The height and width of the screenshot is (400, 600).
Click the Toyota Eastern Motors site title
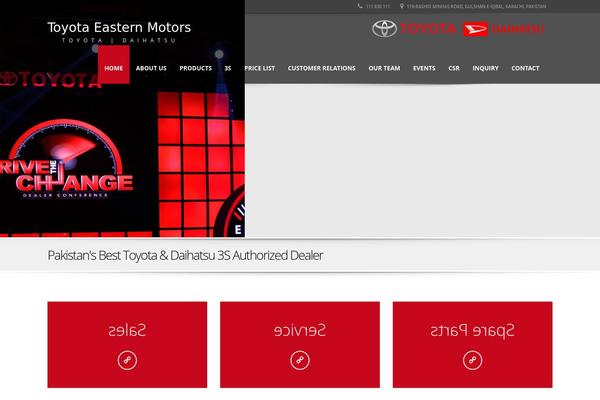point(119,28)
